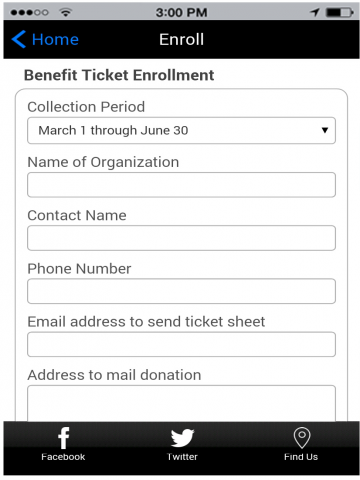The height and width of the screenshot is (480, 360).
Task: Tap the Facebook tab label
Action: click(x=63, y=457)
